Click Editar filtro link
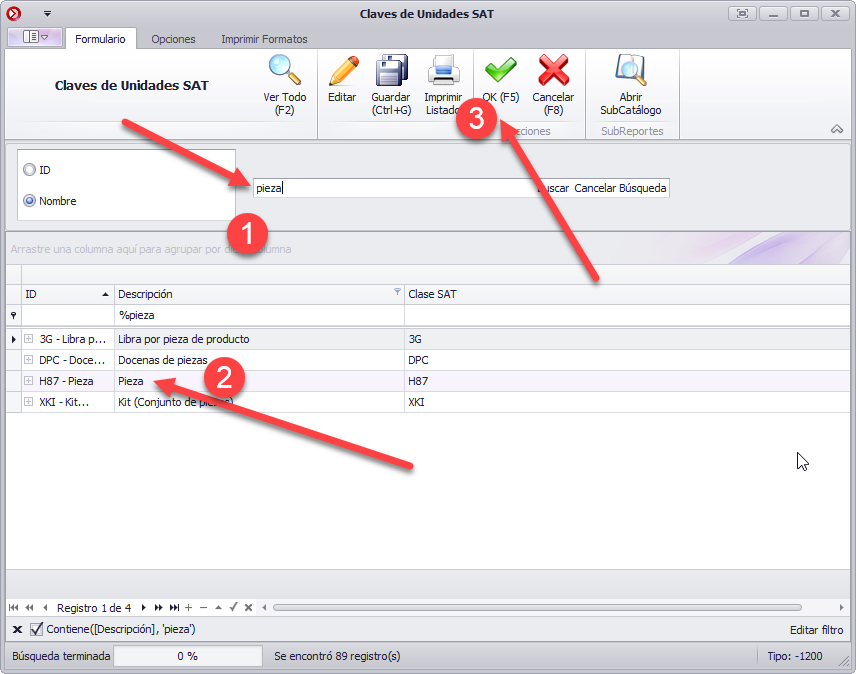 [x=816, y=630]
